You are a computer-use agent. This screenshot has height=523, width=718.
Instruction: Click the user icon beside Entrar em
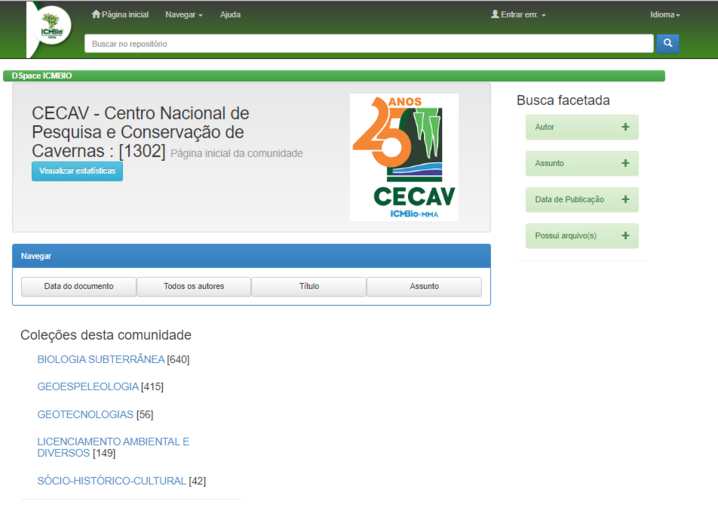click(495, 14)
